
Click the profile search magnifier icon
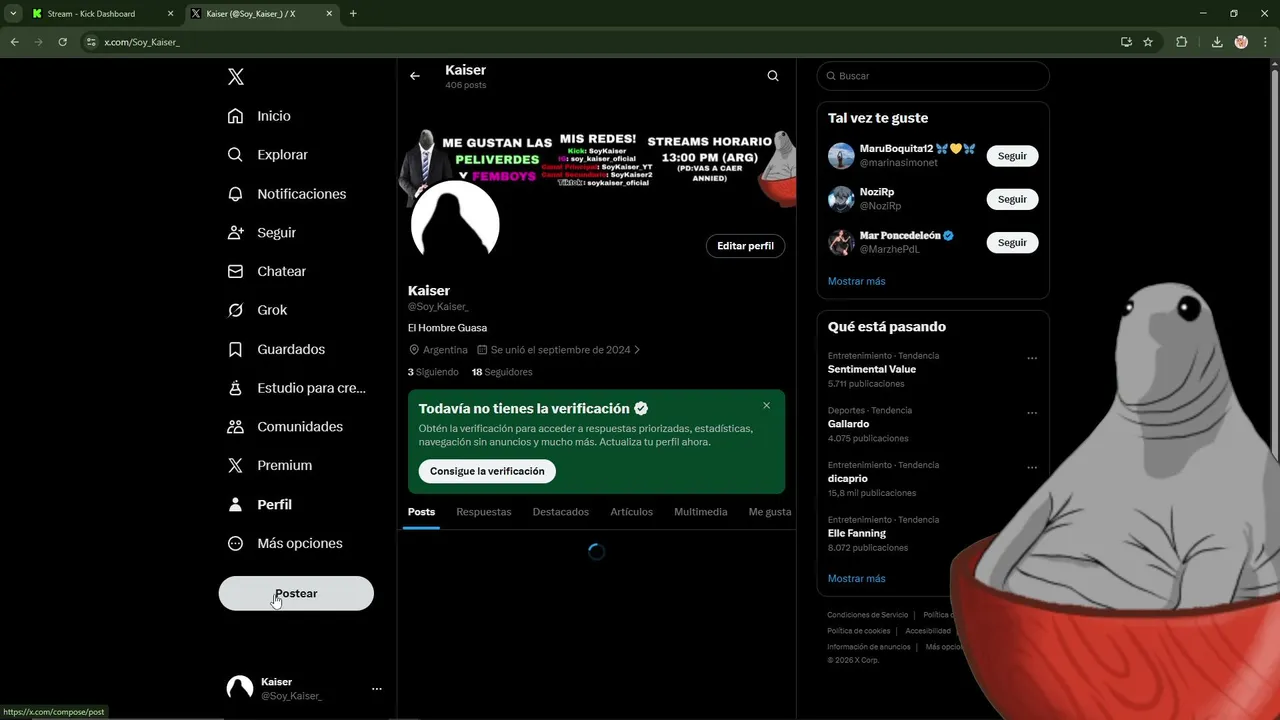click(x=773, y=76)
